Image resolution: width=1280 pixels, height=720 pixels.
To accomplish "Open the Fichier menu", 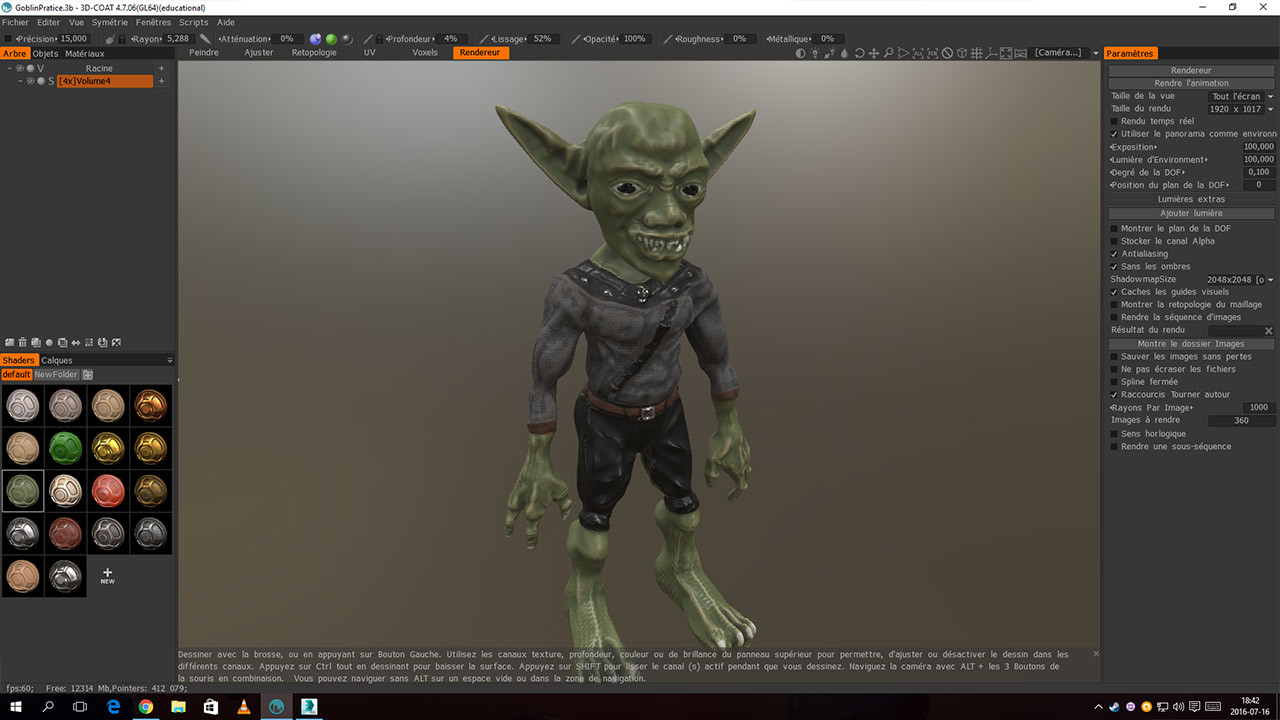I will pyautogui.click(x=15, y=22).
